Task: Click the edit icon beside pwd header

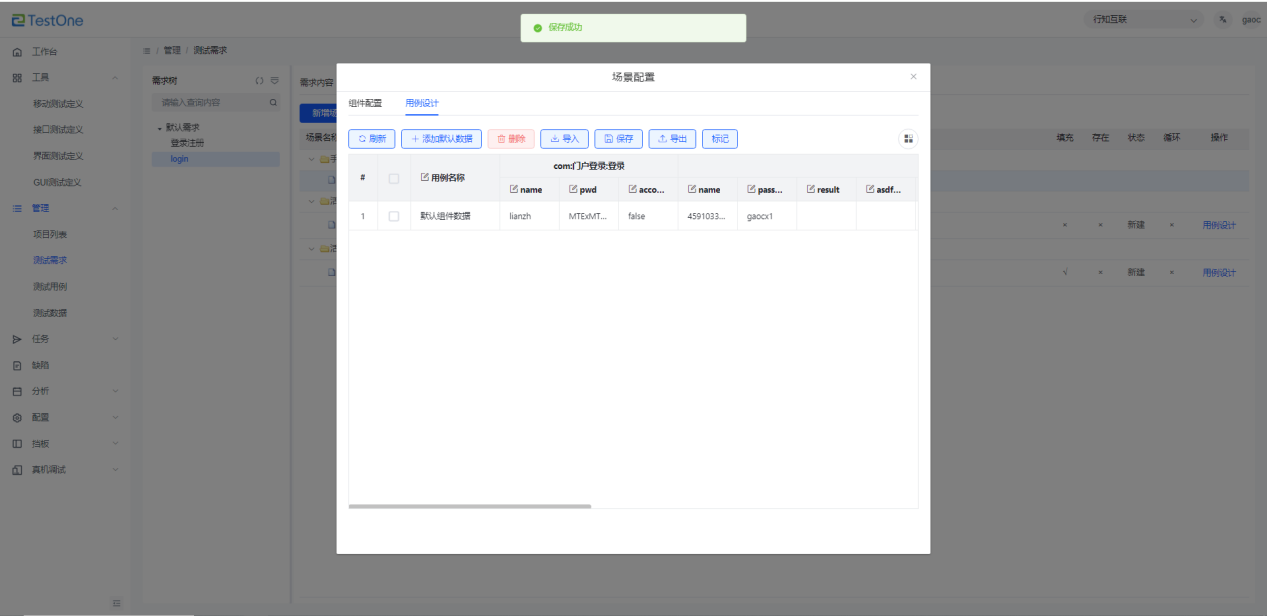Action: 573,189
